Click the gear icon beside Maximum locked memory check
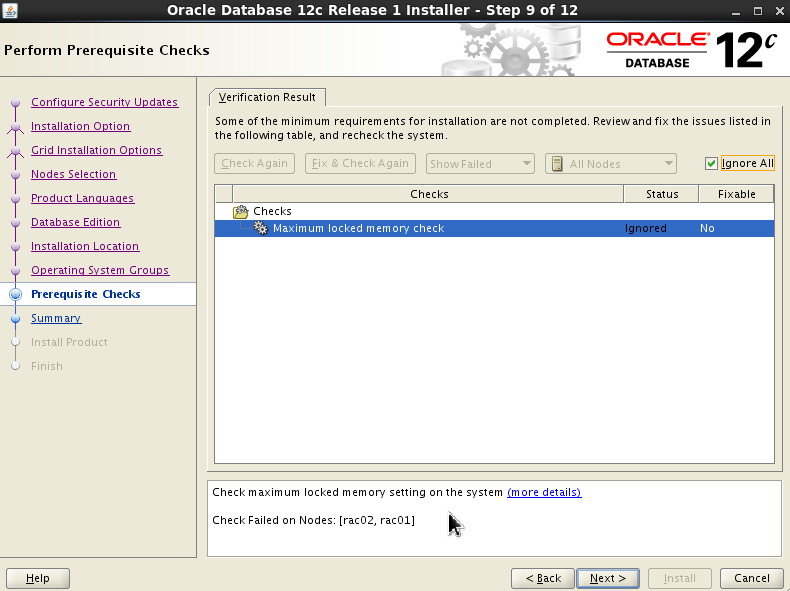Screen dimensions: 790x591 260,228
